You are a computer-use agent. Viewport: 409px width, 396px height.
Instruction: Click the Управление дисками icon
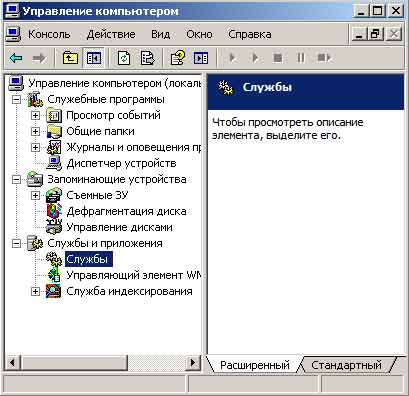pyautogui.click(x=54, y=227)
